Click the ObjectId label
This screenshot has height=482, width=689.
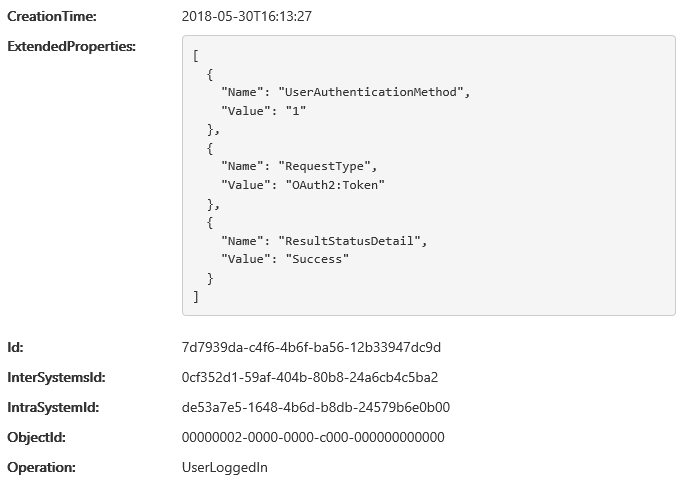(36, 437)
